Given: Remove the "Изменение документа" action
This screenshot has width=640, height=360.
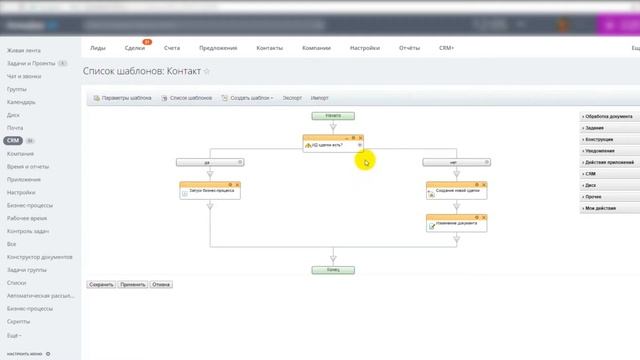Looking at the screenshot, I should point(484,218).
